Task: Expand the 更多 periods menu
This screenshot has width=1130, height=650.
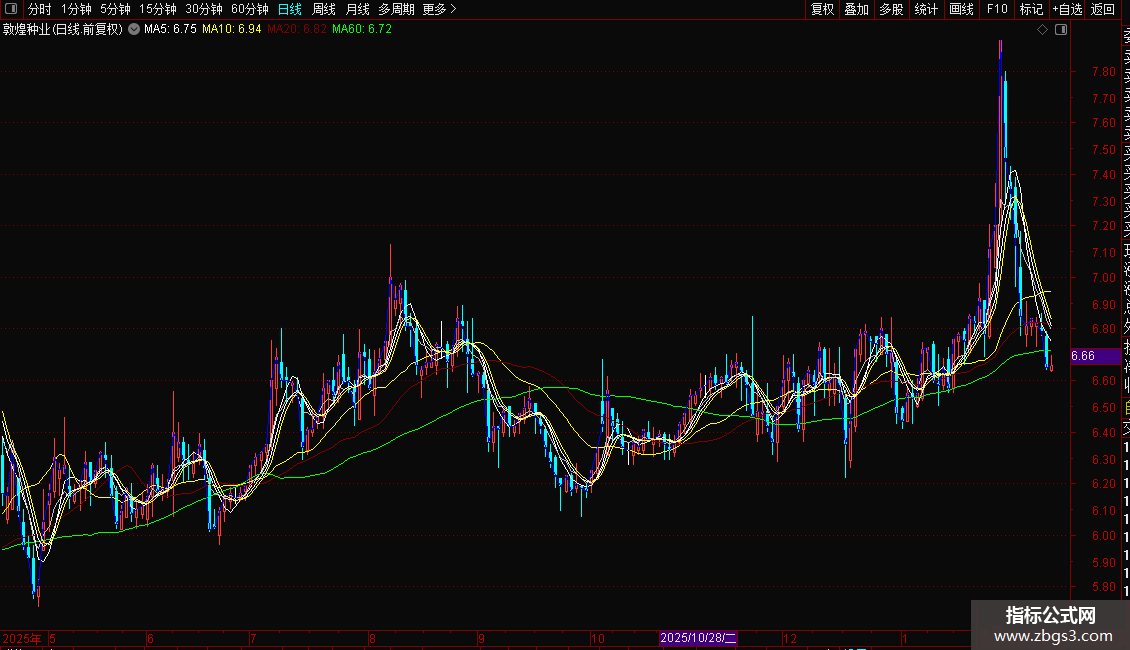Action: [x=440, y=9]
